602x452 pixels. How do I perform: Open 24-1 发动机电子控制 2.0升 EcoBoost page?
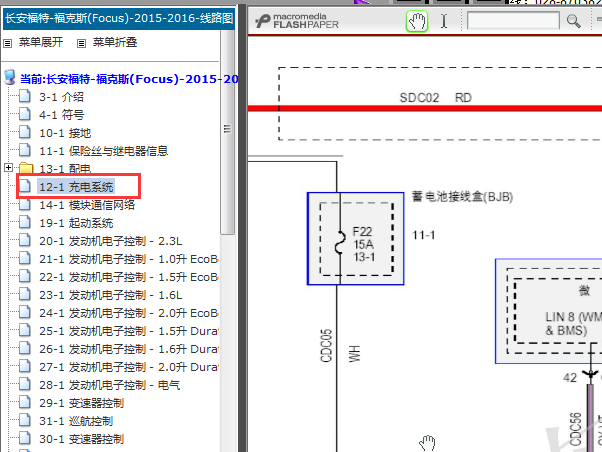click(129, 313)
